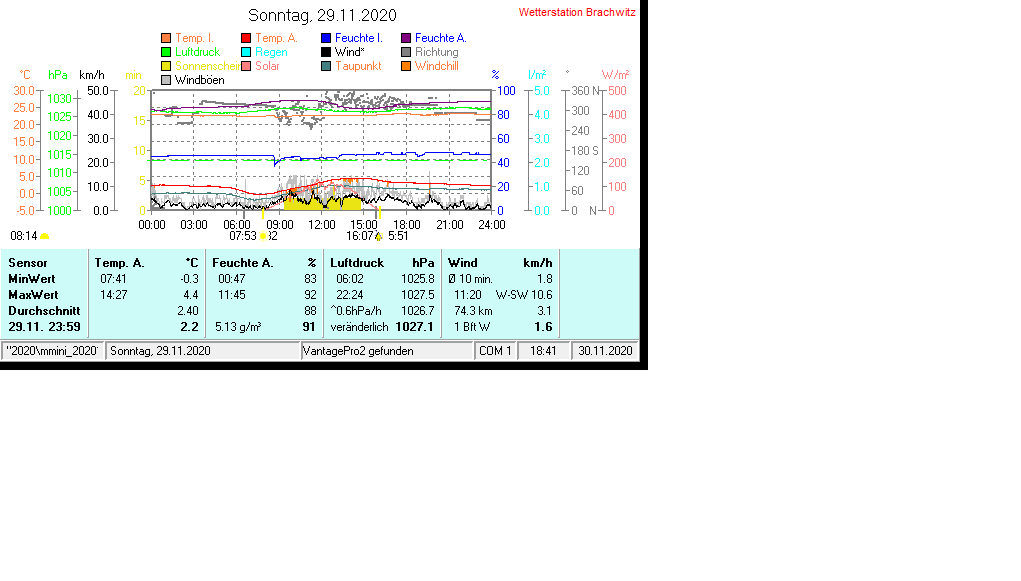The image size is (1021, 581).
Task: Click the sunrise marker at 07:53
Action: 263,237
